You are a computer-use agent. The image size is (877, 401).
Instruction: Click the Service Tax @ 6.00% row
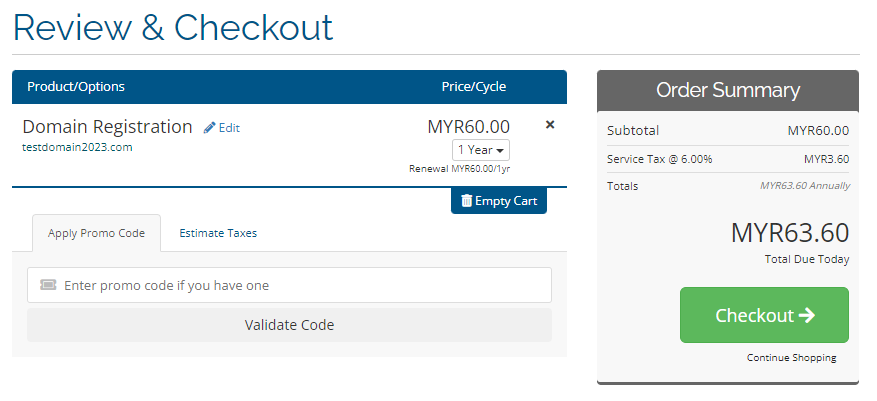(x=728, y=159)
